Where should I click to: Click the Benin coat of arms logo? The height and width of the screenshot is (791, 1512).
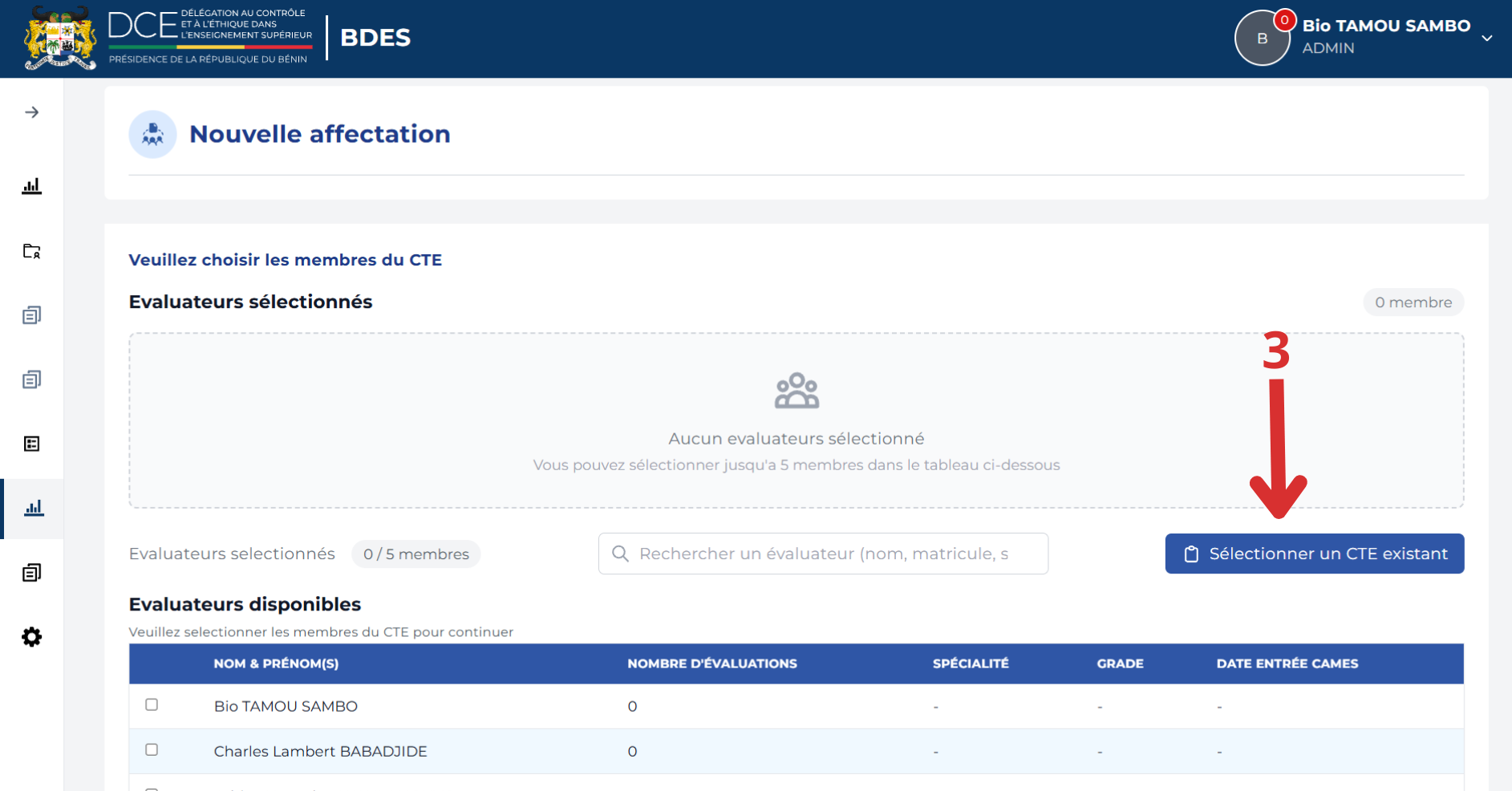point(60,39)
